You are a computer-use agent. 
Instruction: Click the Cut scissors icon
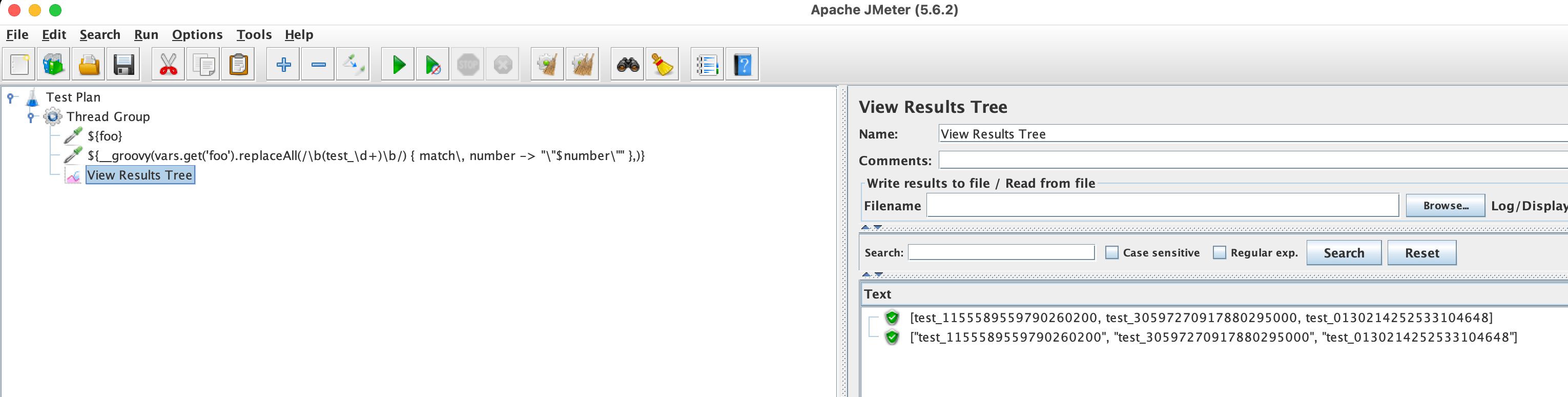click(169, 65)
